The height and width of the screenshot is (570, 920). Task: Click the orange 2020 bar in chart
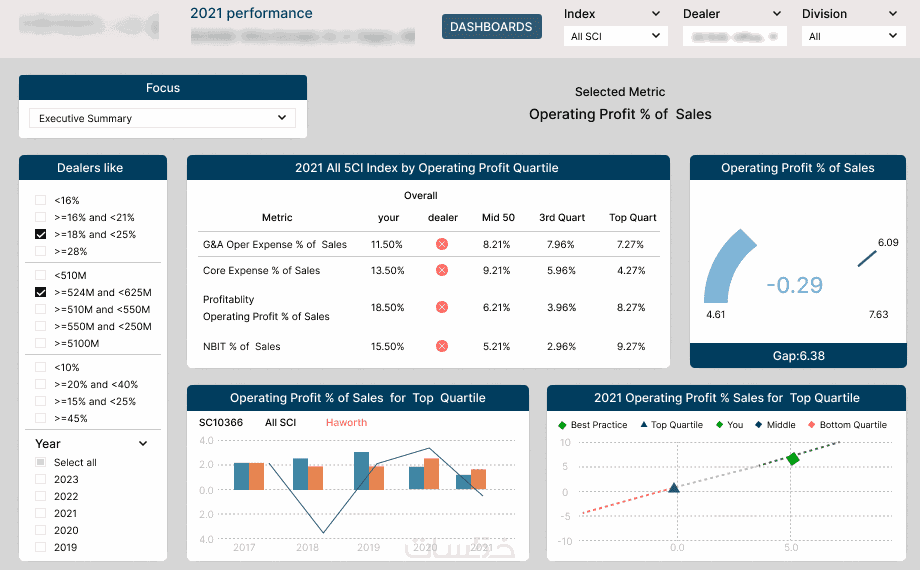tap(431, 474)
